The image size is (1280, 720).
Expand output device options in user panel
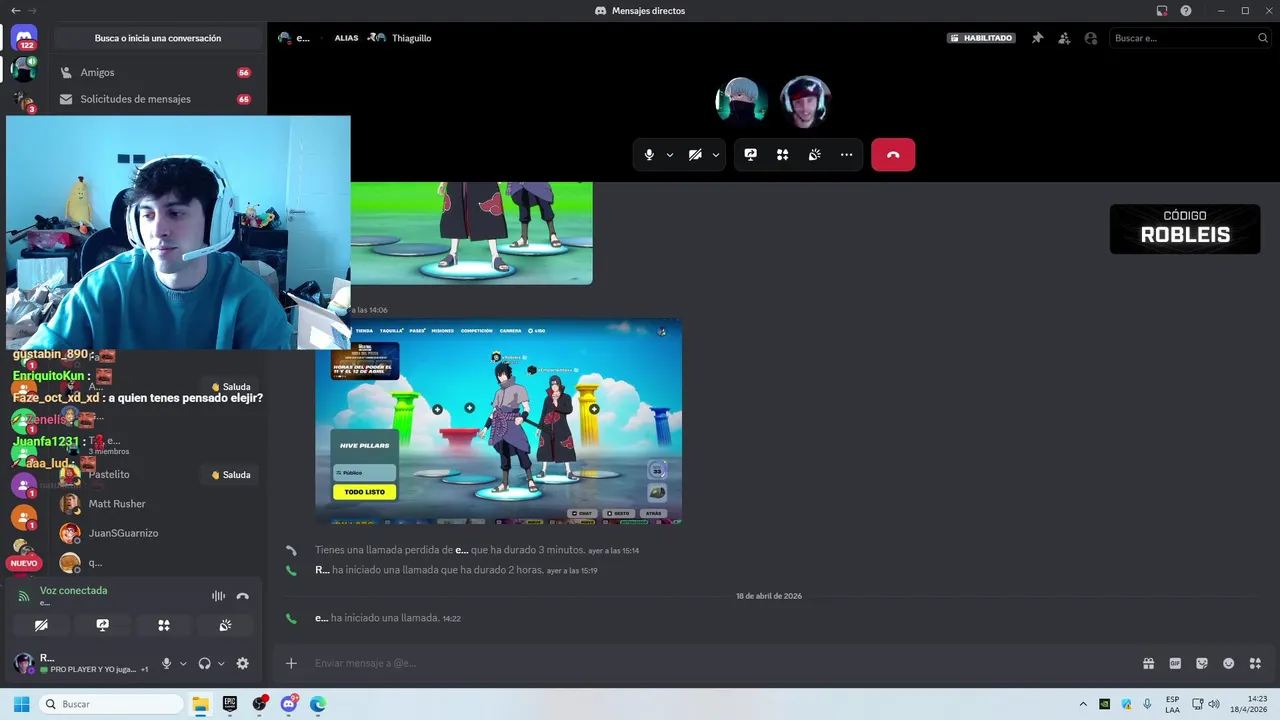click(221, 663)
